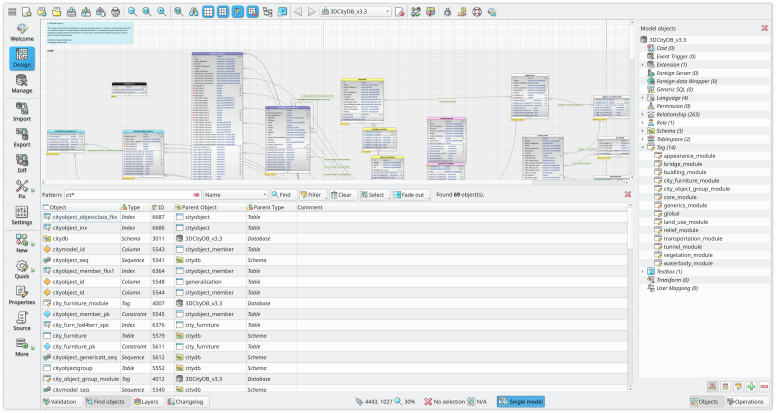Click the New object sidebar icon
This screenshot has width=776, height=413.
(22, 243)
